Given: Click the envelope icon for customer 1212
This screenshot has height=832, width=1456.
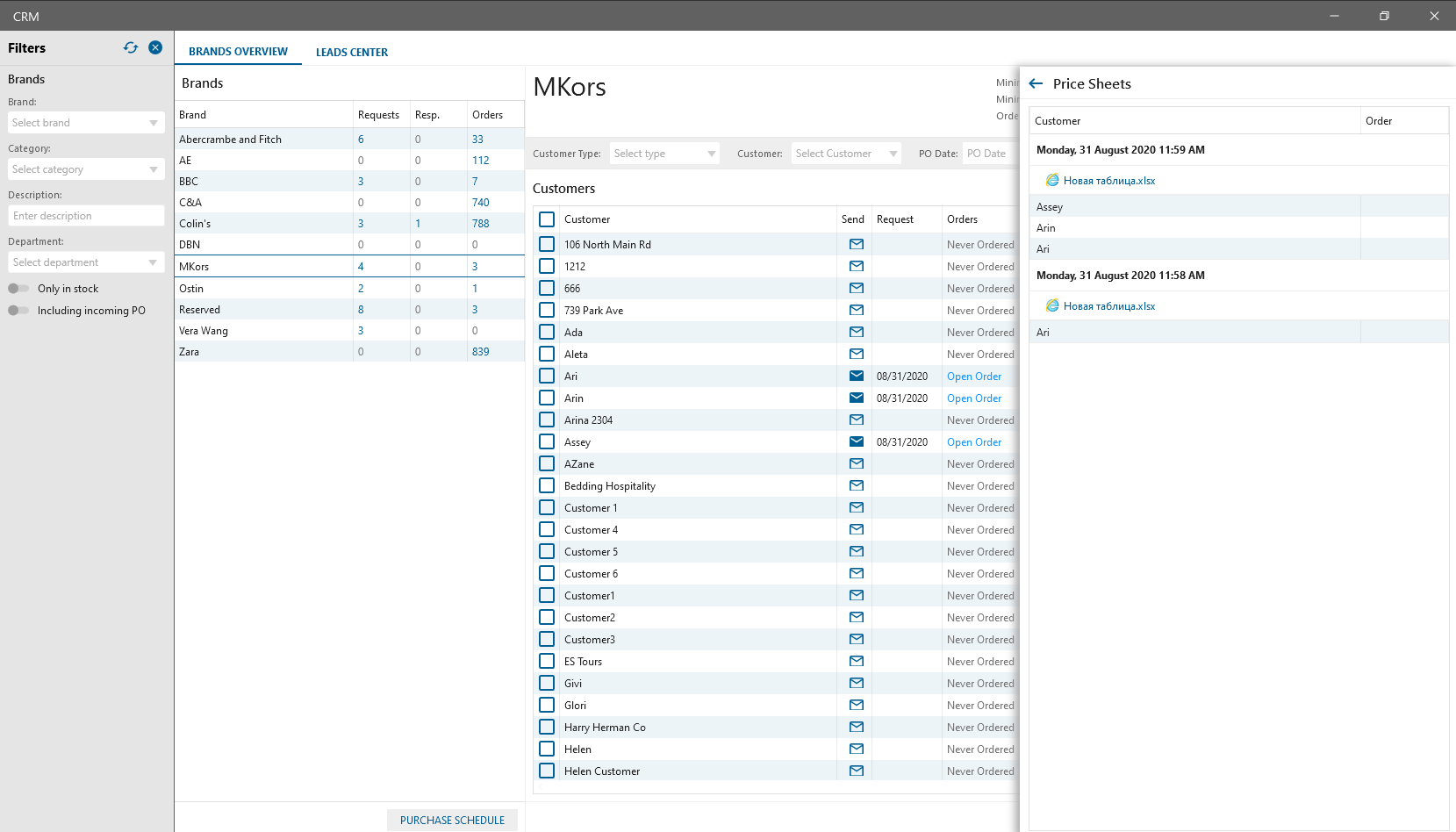Looking at the screenshot, I should (x=857, y=266).
